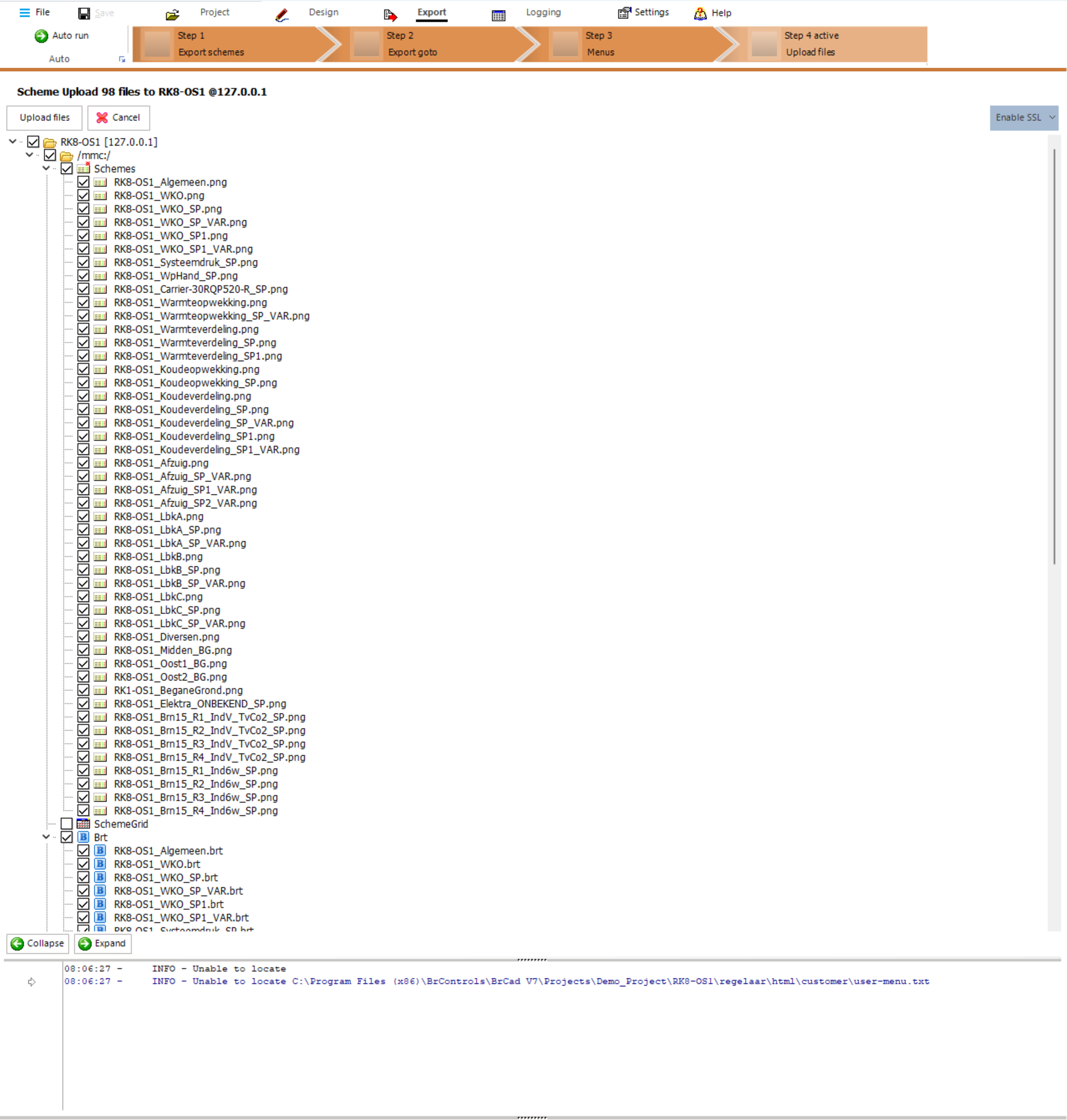Uncheck the Schemes folder checkbox
This screenshot has width=1067, height=1120.
tap(66, 168)
